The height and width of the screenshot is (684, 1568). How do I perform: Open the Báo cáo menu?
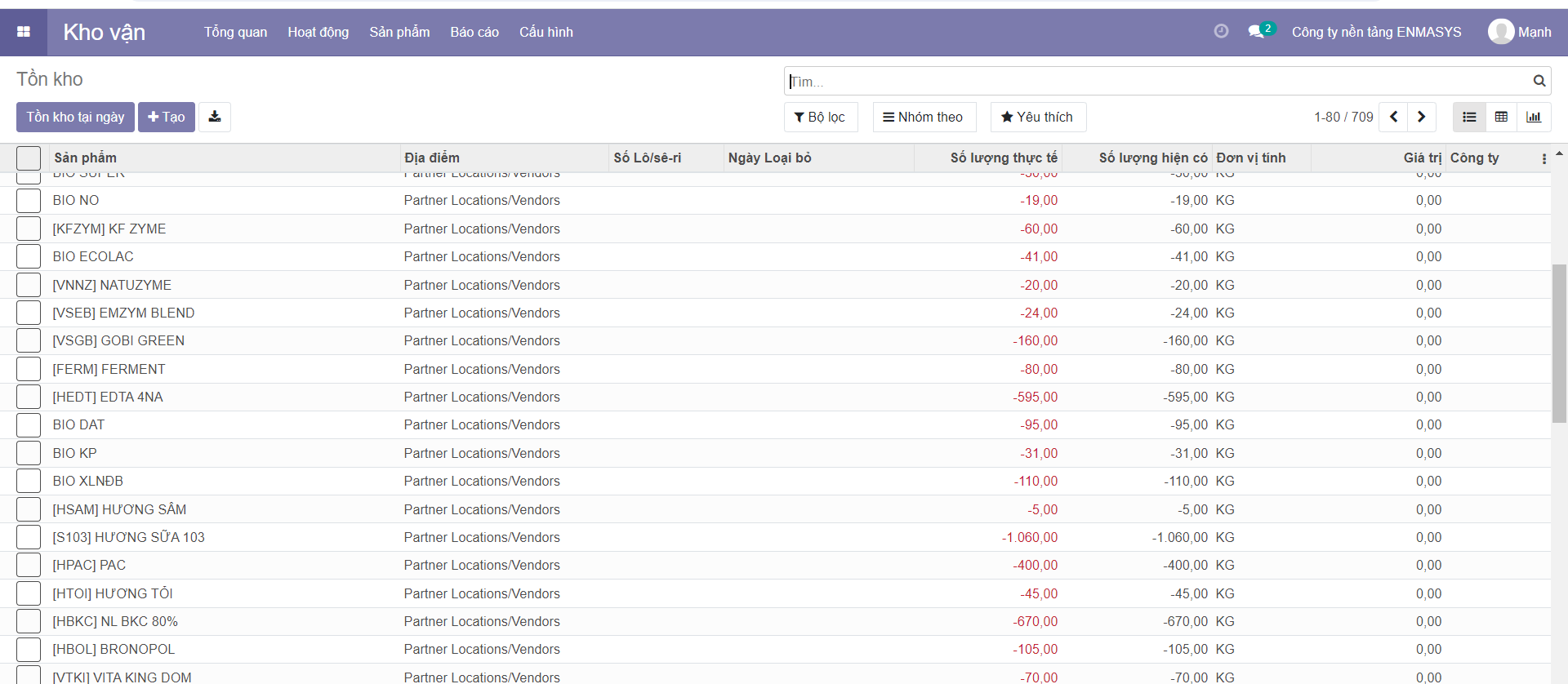pyautogui.click(x=474, y=32)
